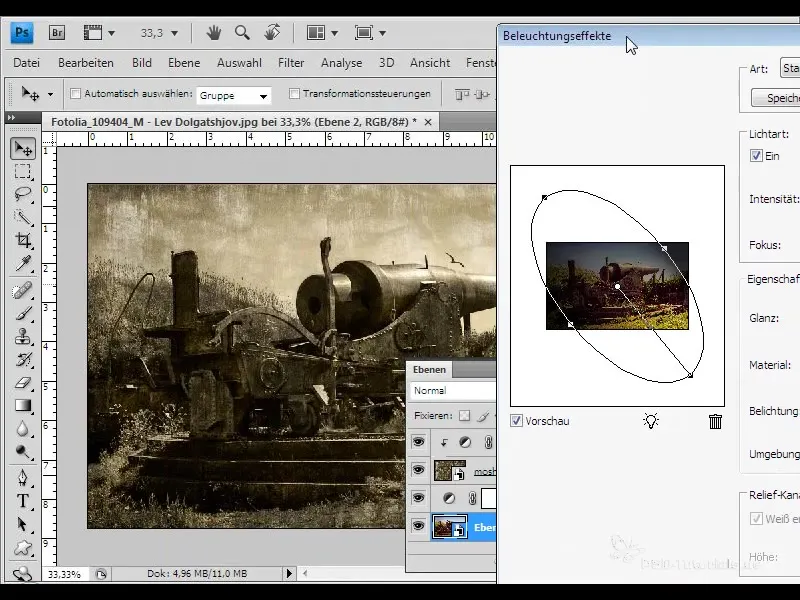Hide the top adjustment layer with clipping arrow
Image resolution: width=800 pixels, height=600 pixels.
click(x=418, y=442)
